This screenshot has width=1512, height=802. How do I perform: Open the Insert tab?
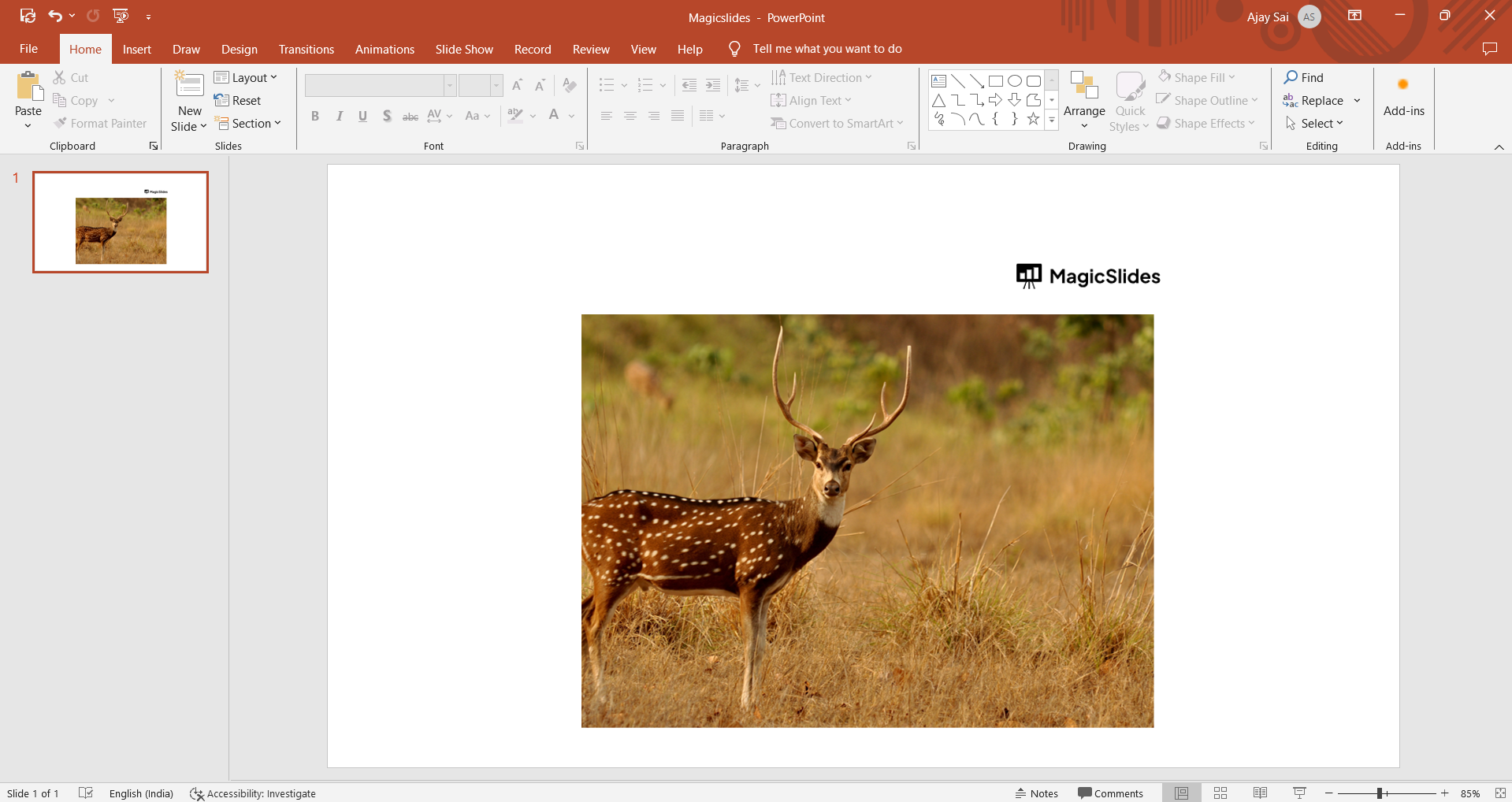tap(136, 49)
